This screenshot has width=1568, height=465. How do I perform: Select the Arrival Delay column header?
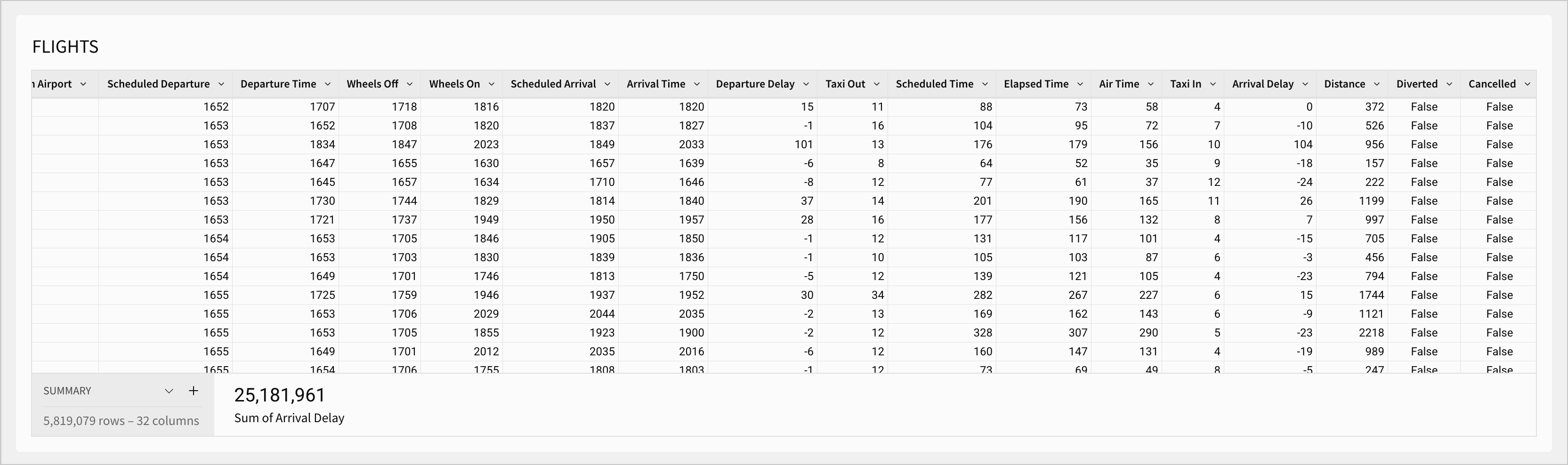point(1262,84)
